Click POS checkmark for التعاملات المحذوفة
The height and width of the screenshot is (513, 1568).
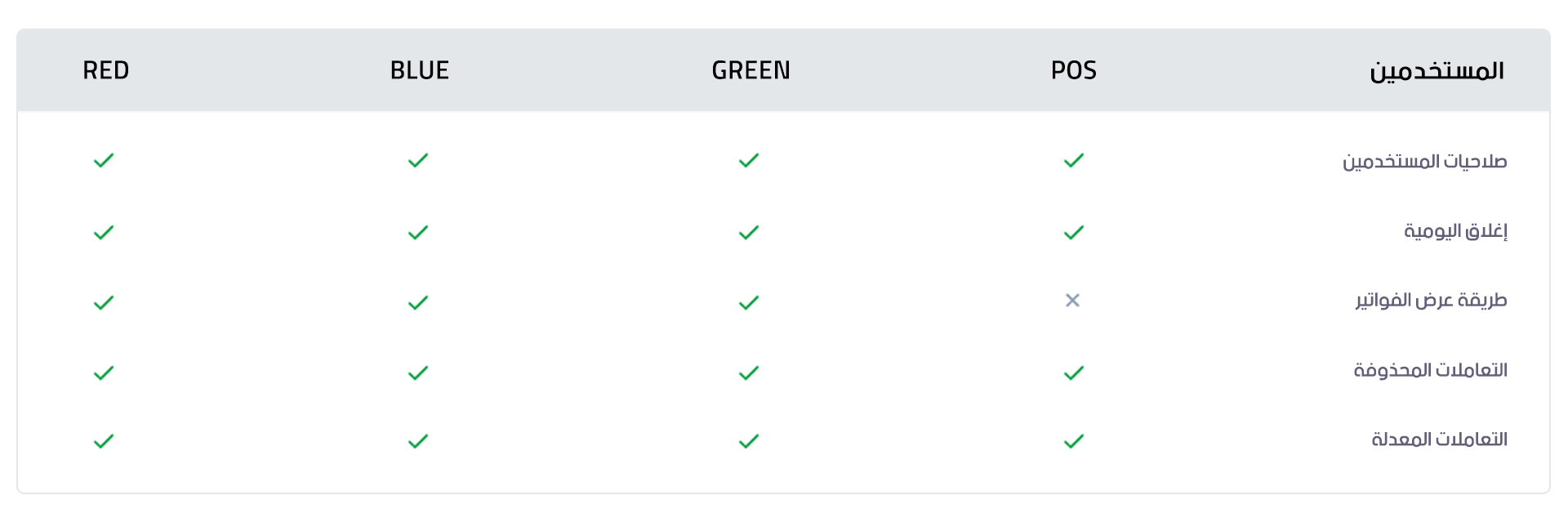coord(1073,373)
